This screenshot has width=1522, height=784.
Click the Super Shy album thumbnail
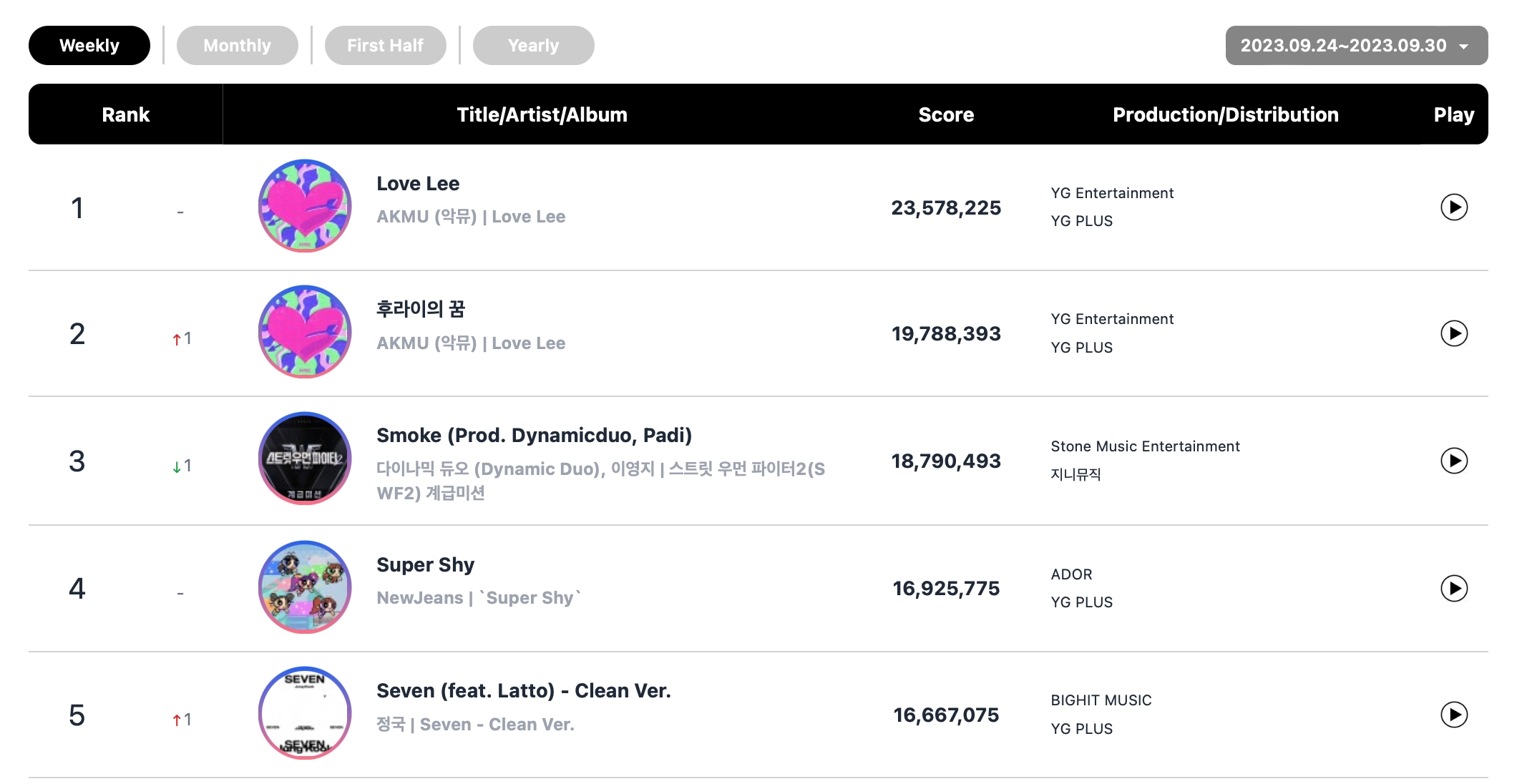pyautogui.click(x=305, y=587)
